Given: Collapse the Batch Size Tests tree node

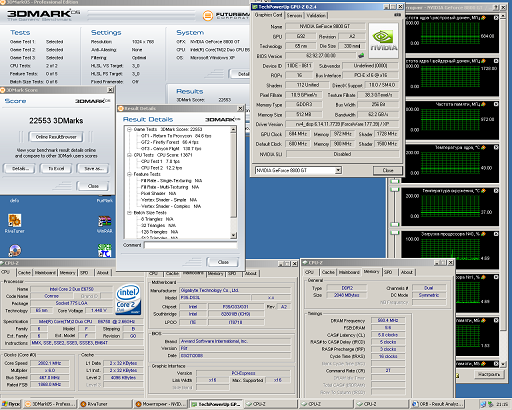Looking at the screenshot, I should click(129, 213).
